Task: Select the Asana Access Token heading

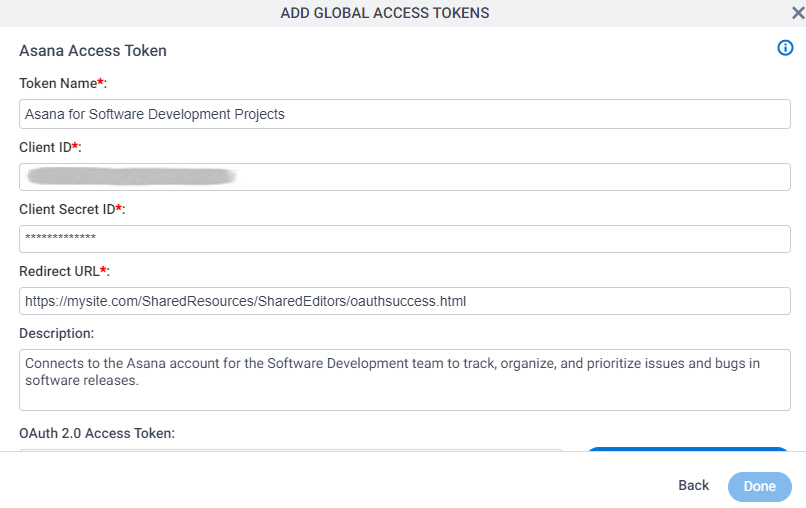Action: [93, 51]
